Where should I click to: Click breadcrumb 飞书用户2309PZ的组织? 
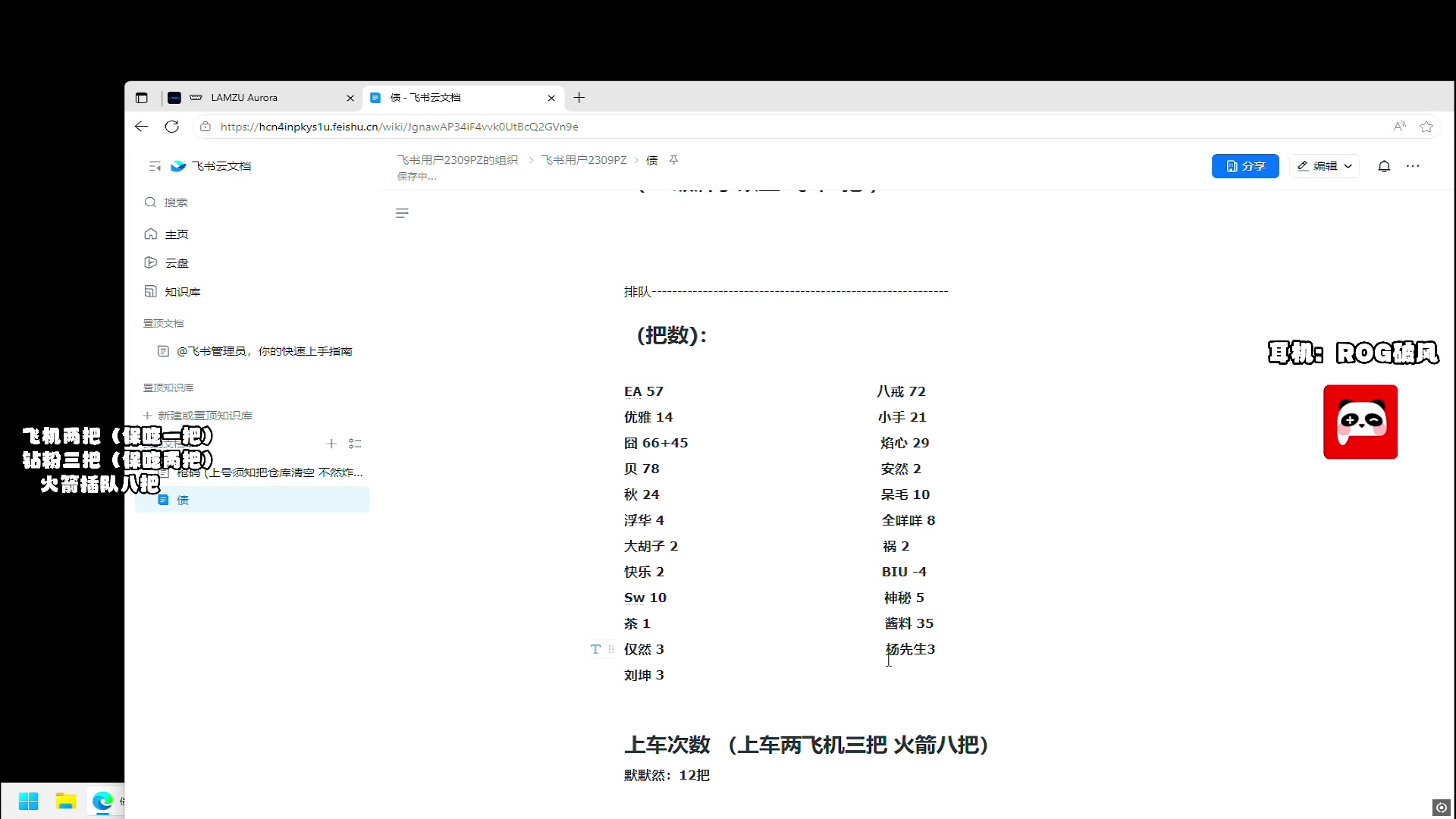pyautogui.click(x=457, y=160)
